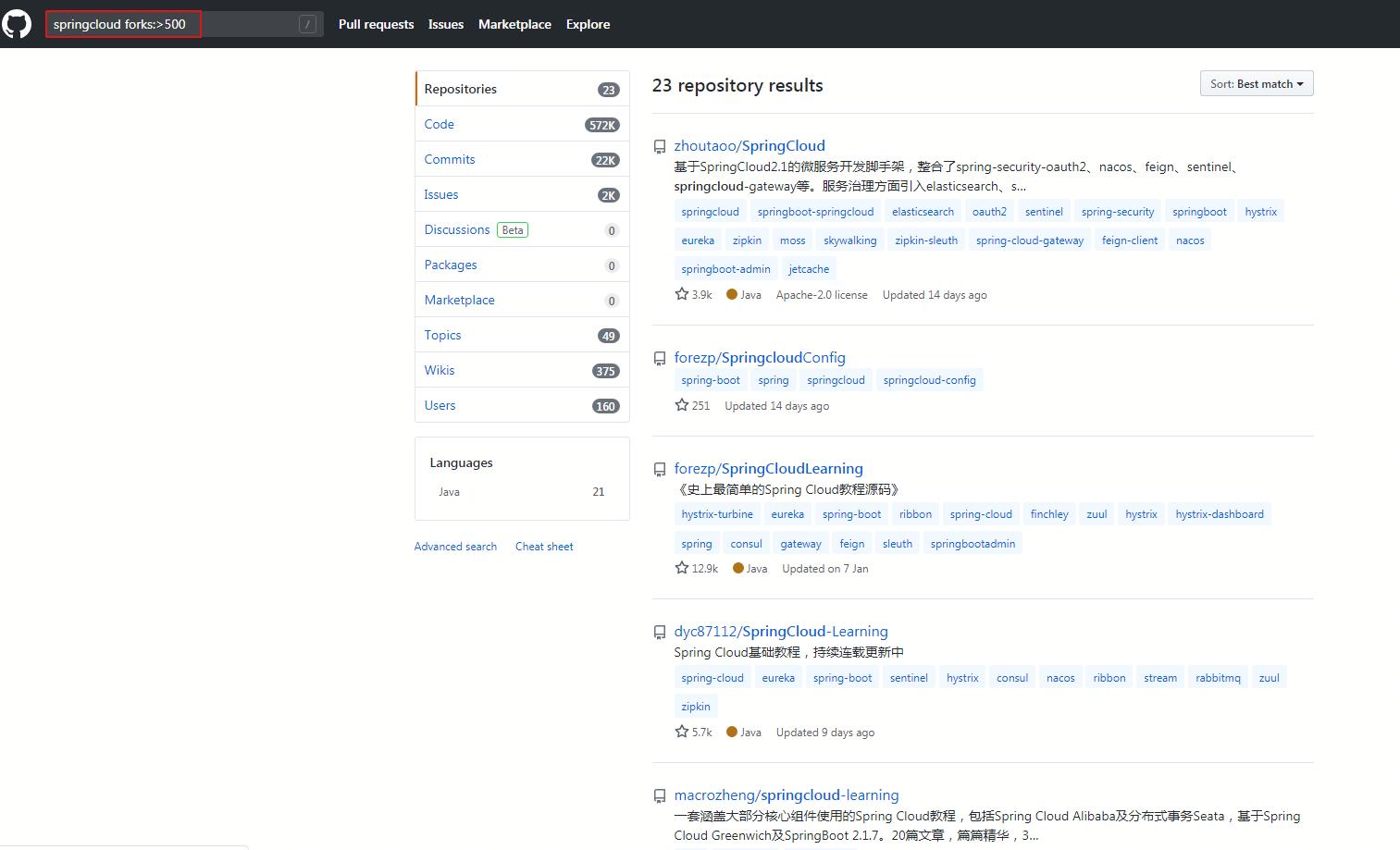This screenshot has width=1400, height=850.
Task: Select the Code results filter
Action: click(522, 124)
